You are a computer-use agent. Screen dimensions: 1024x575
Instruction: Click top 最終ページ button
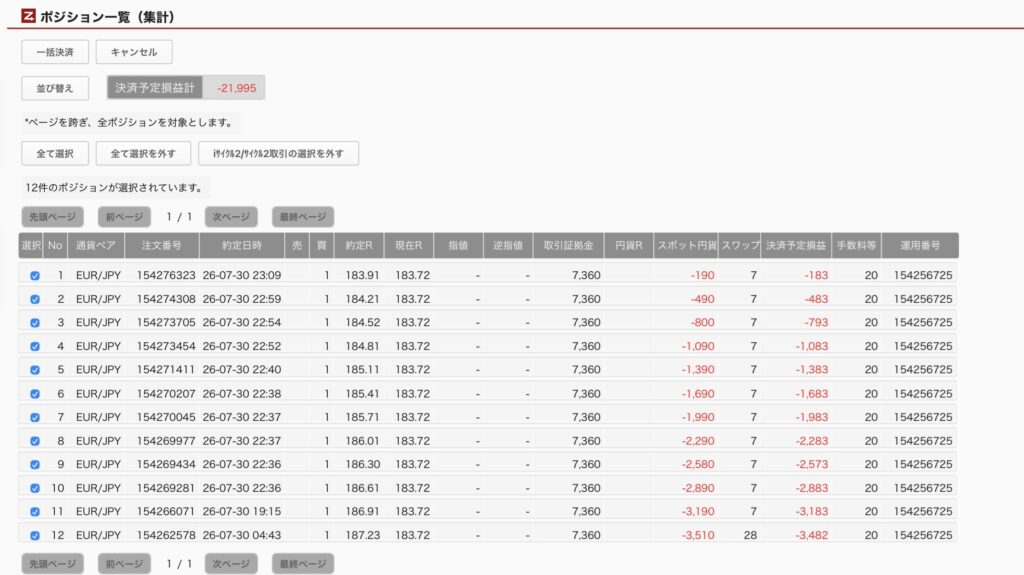point(303,217)
